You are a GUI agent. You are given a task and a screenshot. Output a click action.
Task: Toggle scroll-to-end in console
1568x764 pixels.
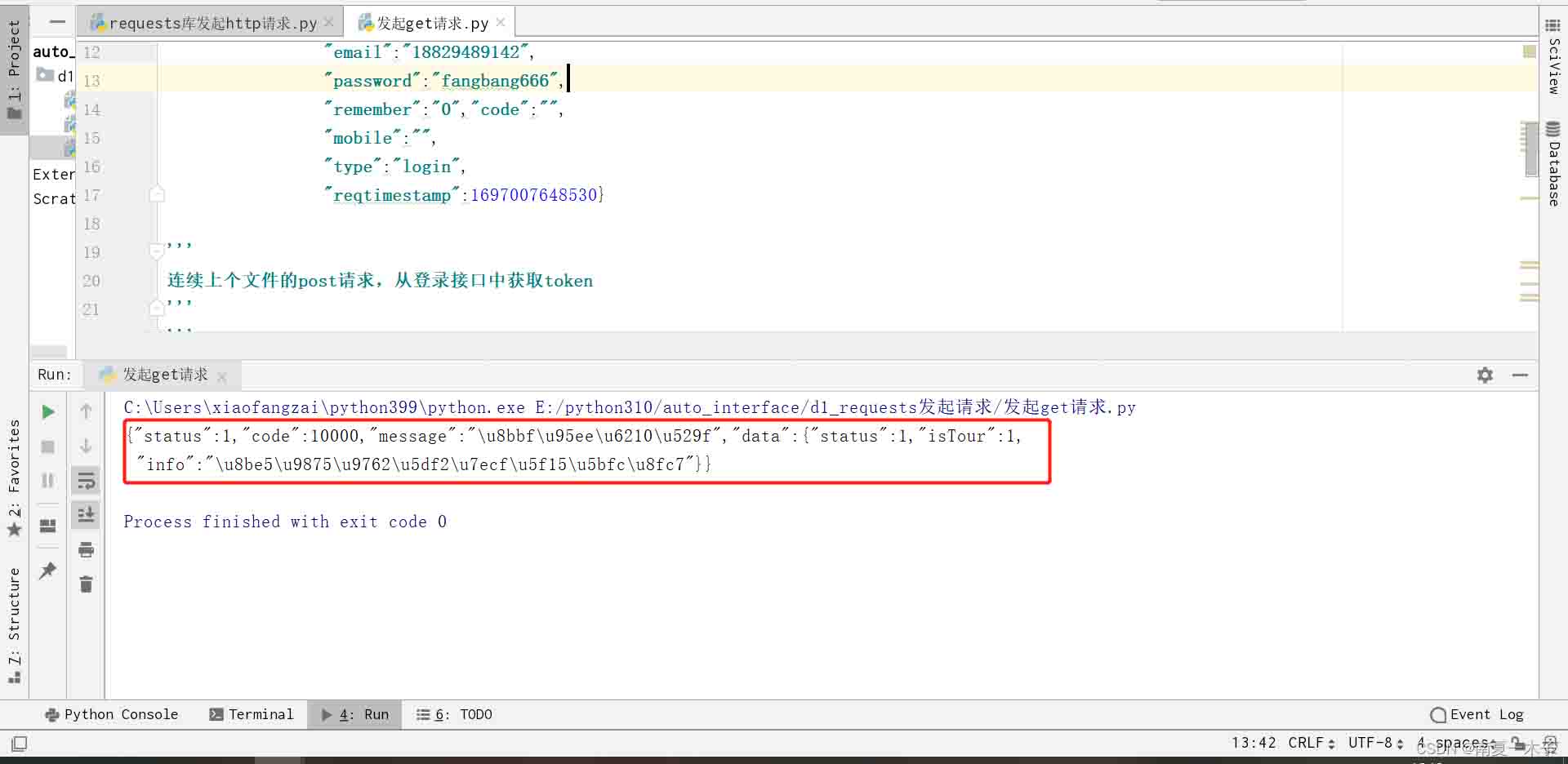click(x=86, y=514)
